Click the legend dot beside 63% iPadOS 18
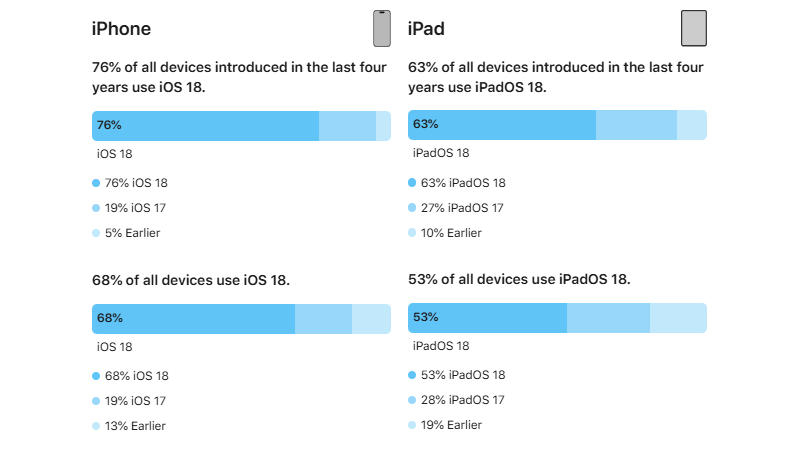Screen dimensions: 800x463 click(x=412, y=183)
